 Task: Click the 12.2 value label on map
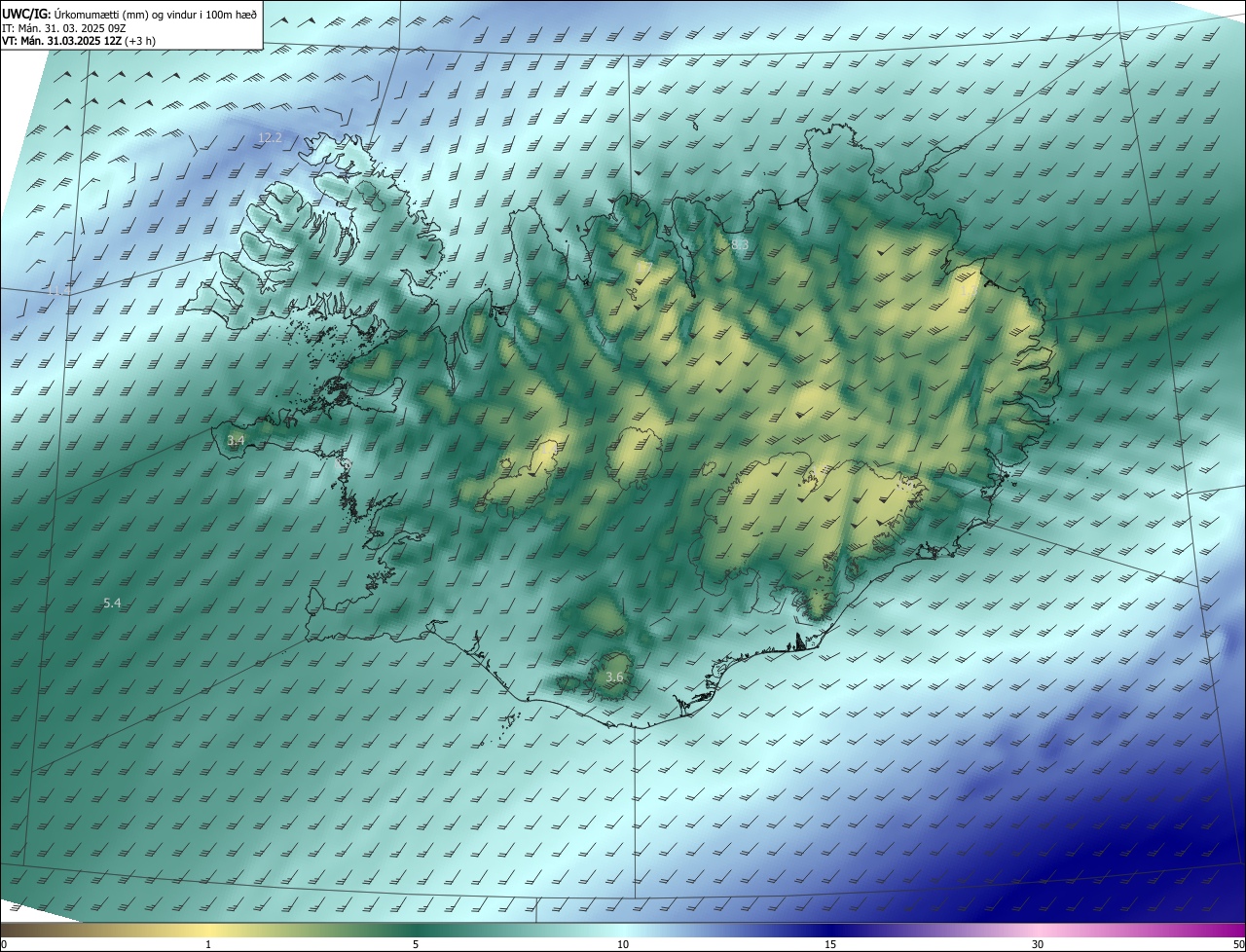[x=270, y=137]
